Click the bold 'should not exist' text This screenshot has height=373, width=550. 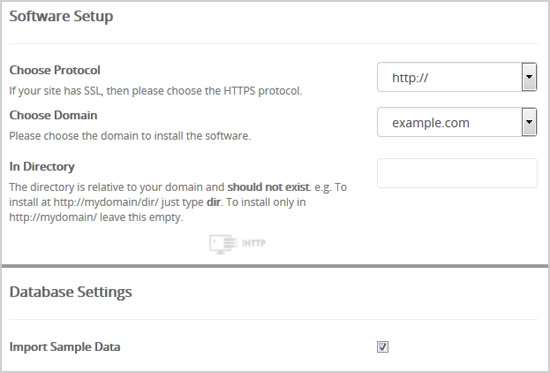pos(268,187)
